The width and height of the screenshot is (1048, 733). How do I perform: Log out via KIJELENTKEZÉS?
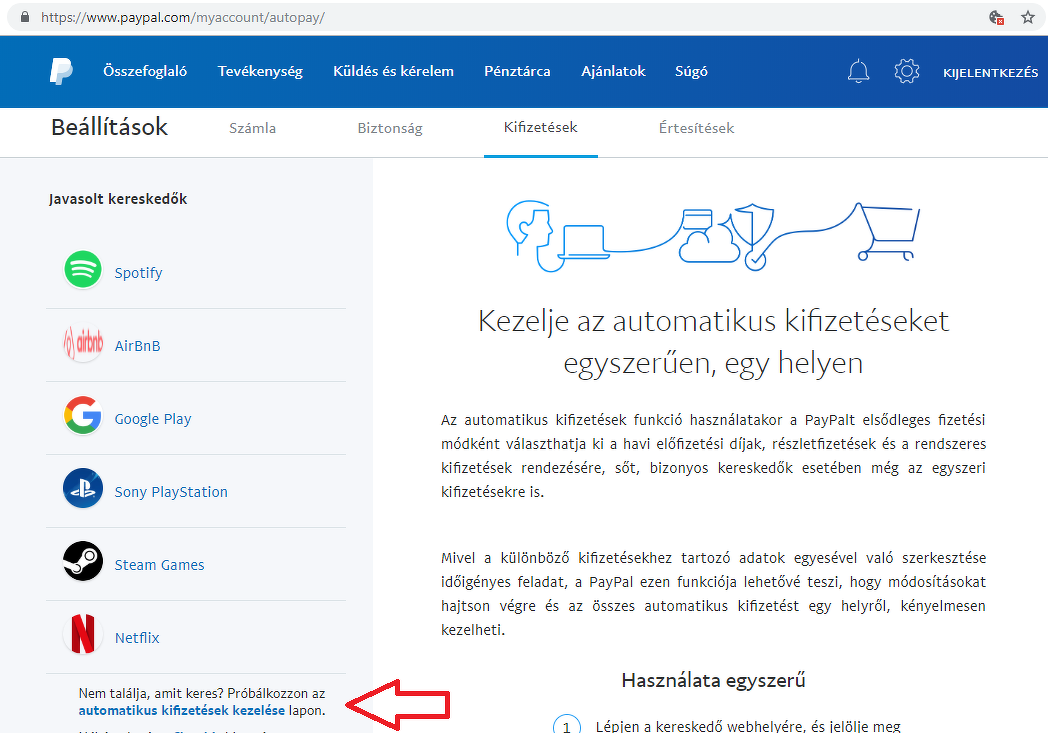coord(991,73)
